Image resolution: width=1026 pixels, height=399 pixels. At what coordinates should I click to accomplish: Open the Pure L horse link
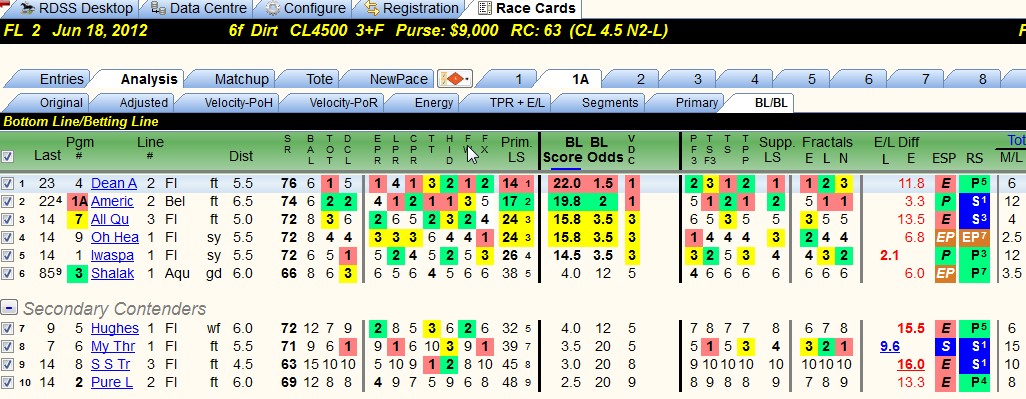(112, 382)
